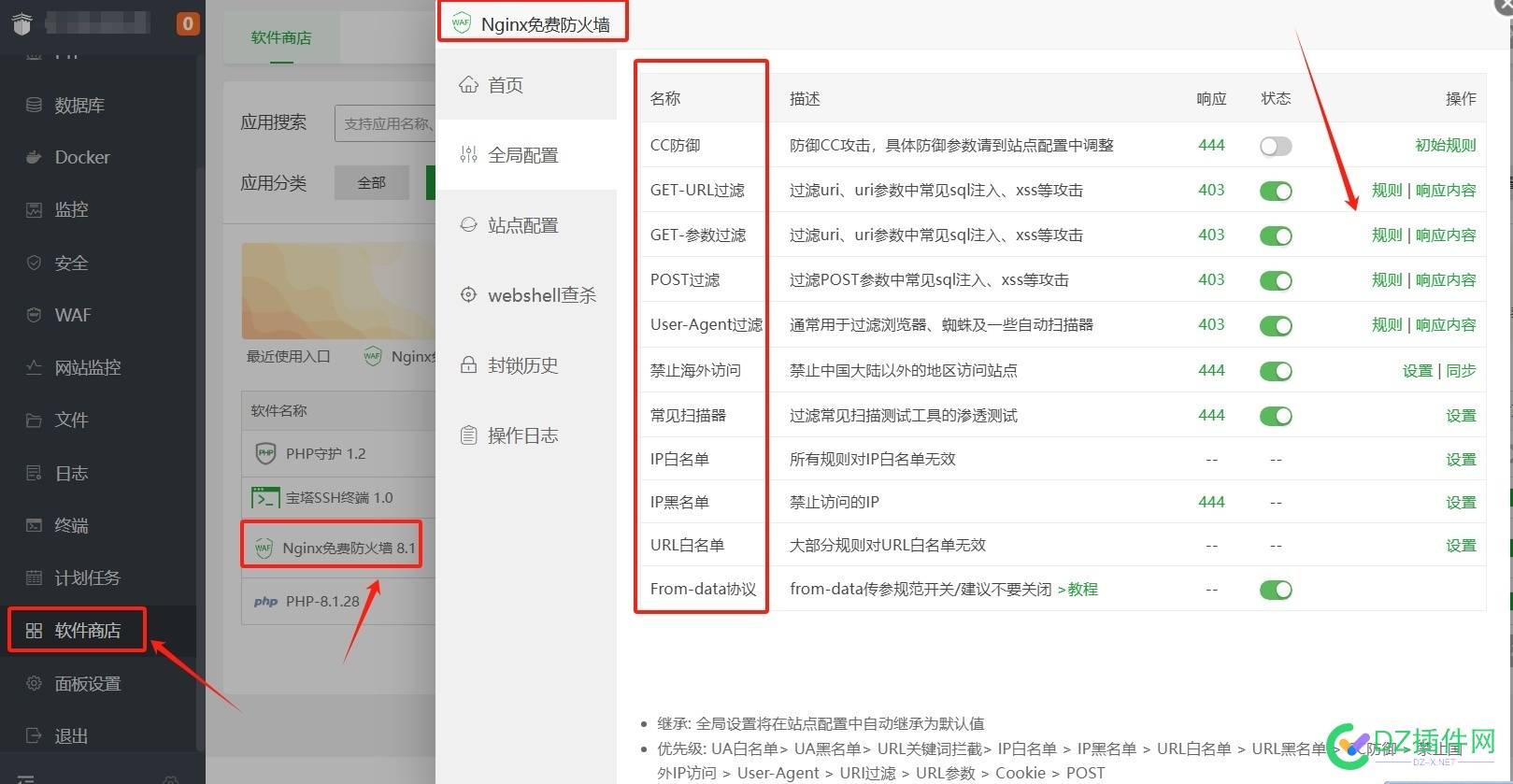Click the webshell查杀 target icon
1513x784 pixels.
(468, 294)
